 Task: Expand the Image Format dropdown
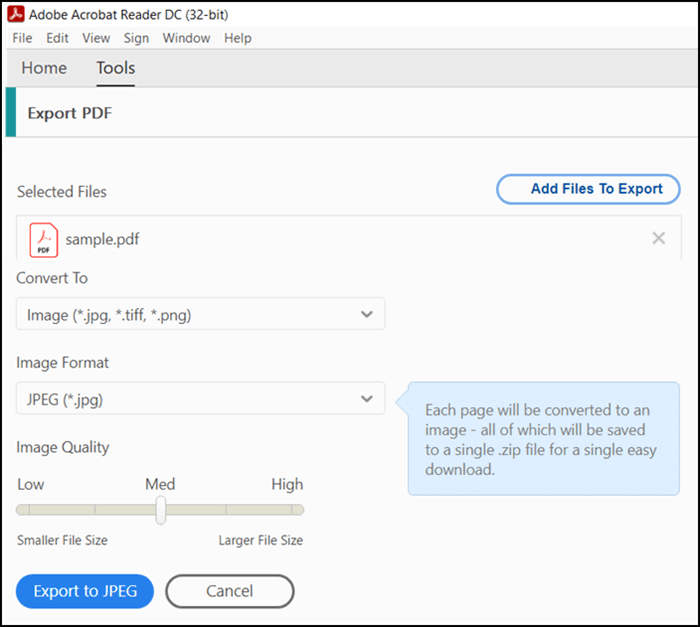point(200,400)
